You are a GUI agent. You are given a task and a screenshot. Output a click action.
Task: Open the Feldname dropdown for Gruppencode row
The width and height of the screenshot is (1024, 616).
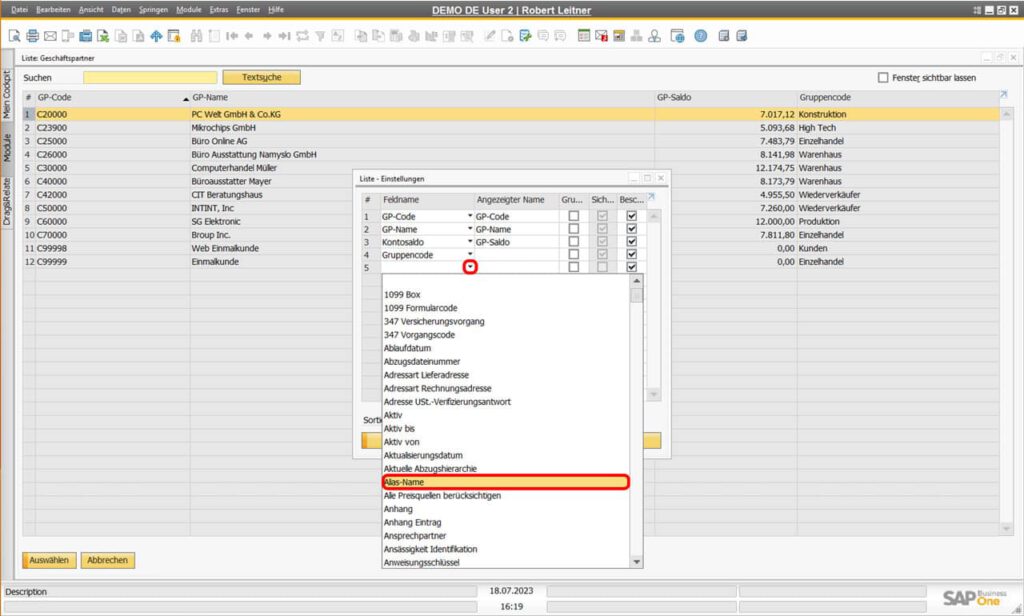coord(470,254)
